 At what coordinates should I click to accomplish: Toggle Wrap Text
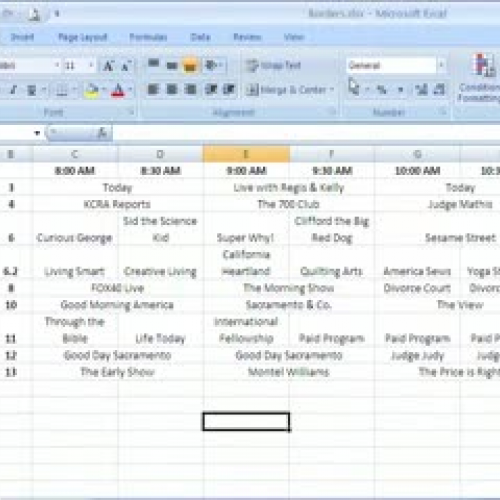coord(273,65)
